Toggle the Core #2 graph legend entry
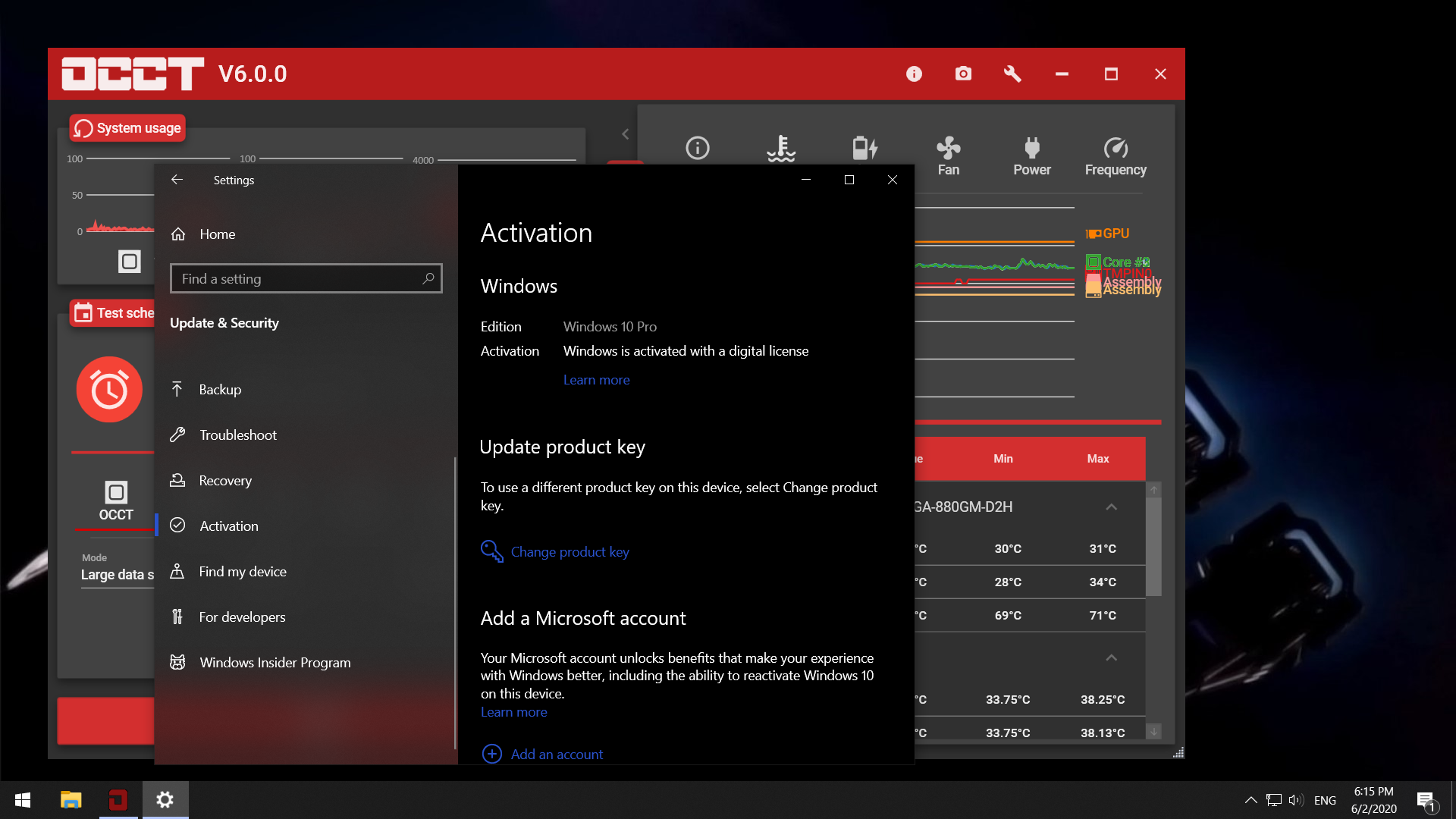 [1118, 262]
